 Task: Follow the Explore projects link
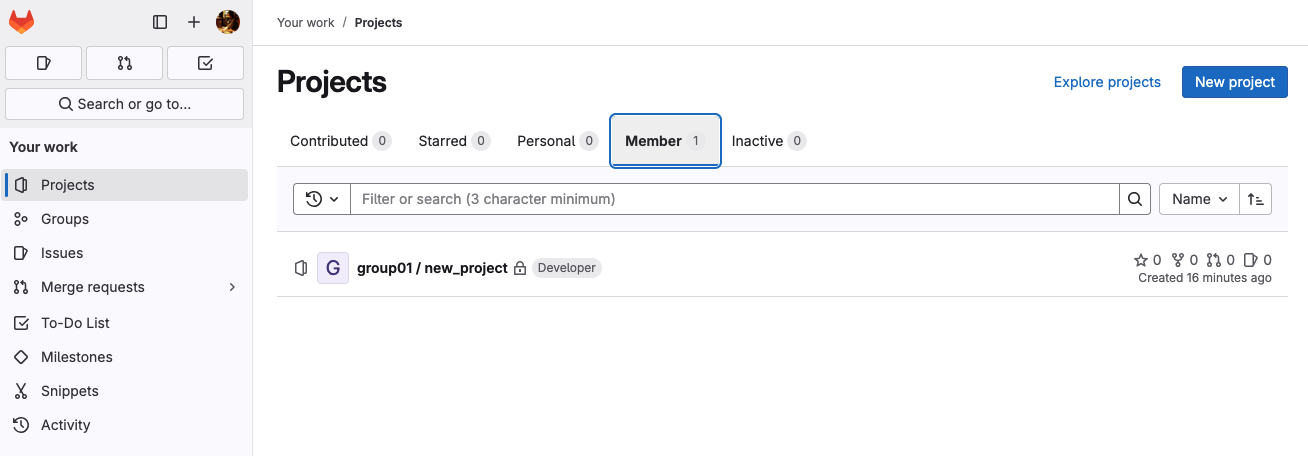pyautogui.click(x=1107, y=82)
